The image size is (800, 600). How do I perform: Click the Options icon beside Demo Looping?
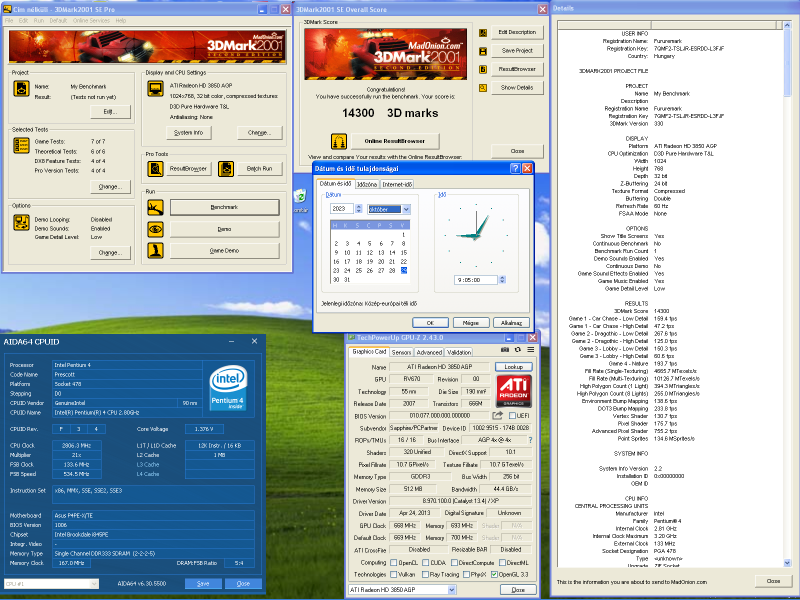pos(21,222)
